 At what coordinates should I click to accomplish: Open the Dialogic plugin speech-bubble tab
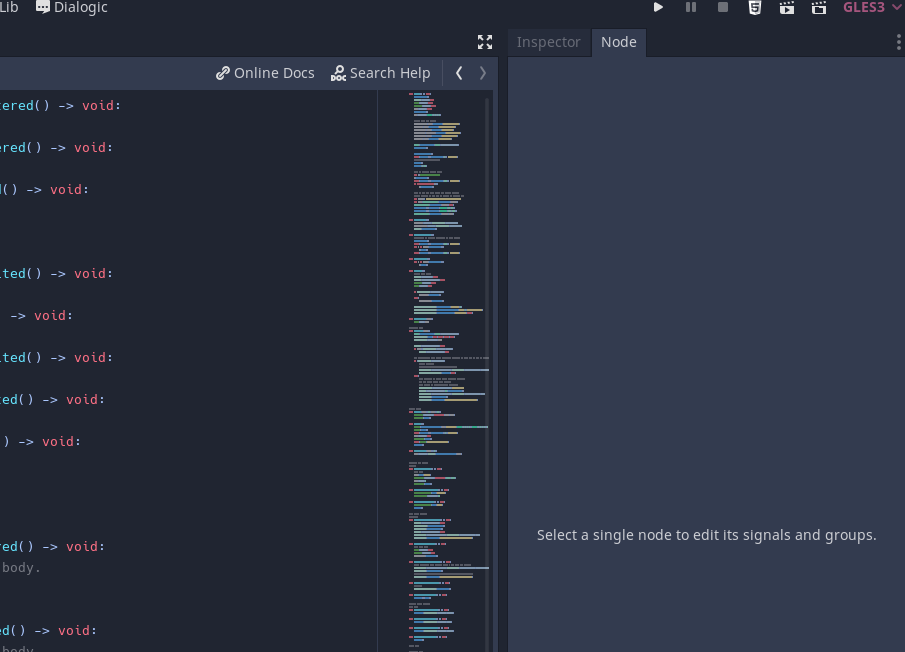click(x=71, y=8)
